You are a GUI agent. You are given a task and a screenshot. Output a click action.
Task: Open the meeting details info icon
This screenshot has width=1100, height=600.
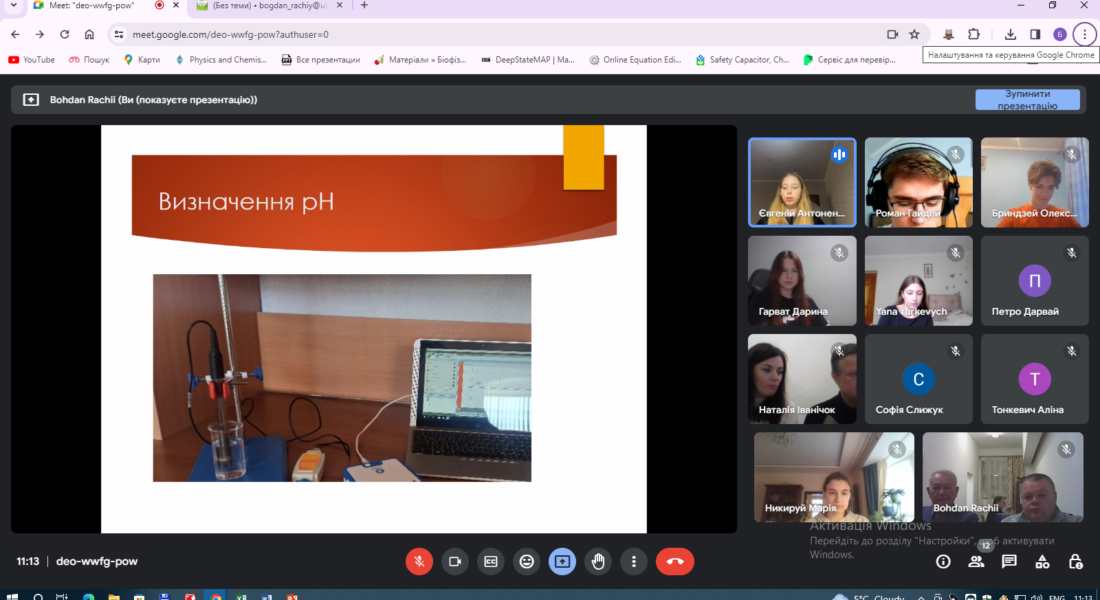pos(943,562)
